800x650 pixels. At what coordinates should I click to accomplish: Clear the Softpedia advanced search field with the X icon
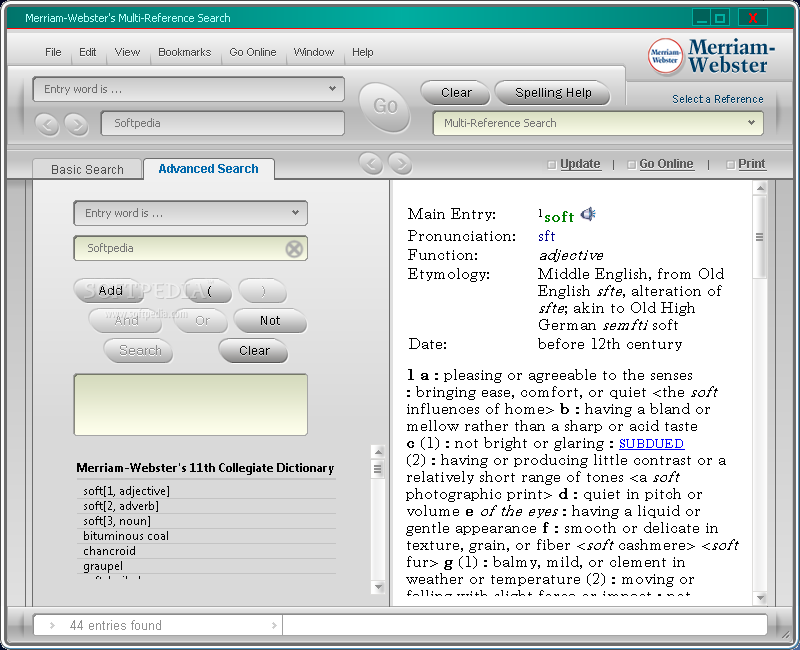pos(294,249)
